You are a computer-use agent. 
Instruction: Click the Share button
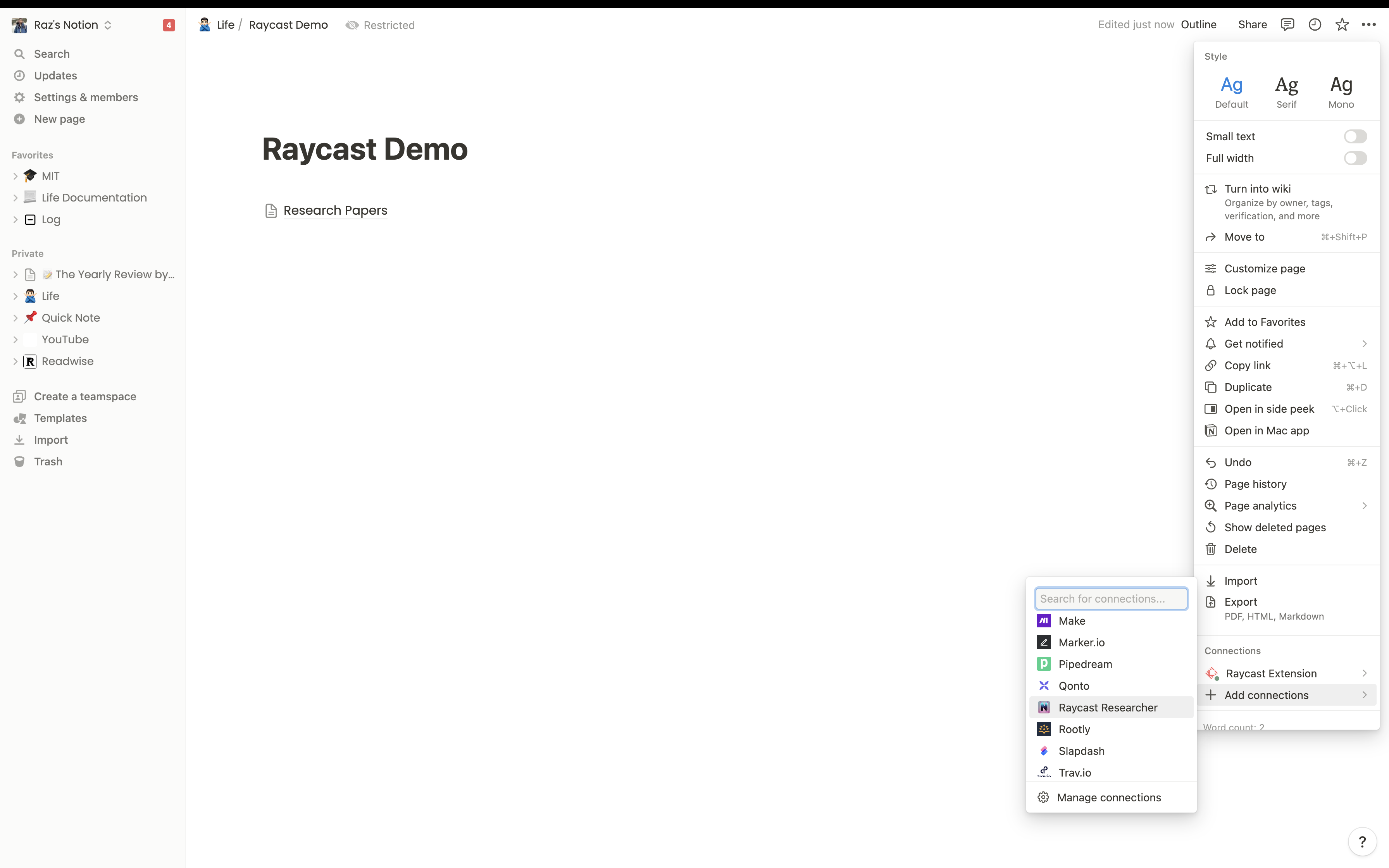click(1253, 25)
